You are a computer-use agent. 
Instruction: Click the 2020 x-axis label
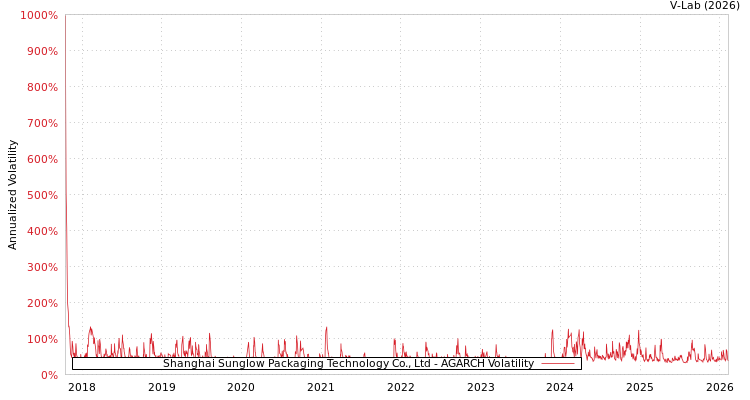coord(241,387)
